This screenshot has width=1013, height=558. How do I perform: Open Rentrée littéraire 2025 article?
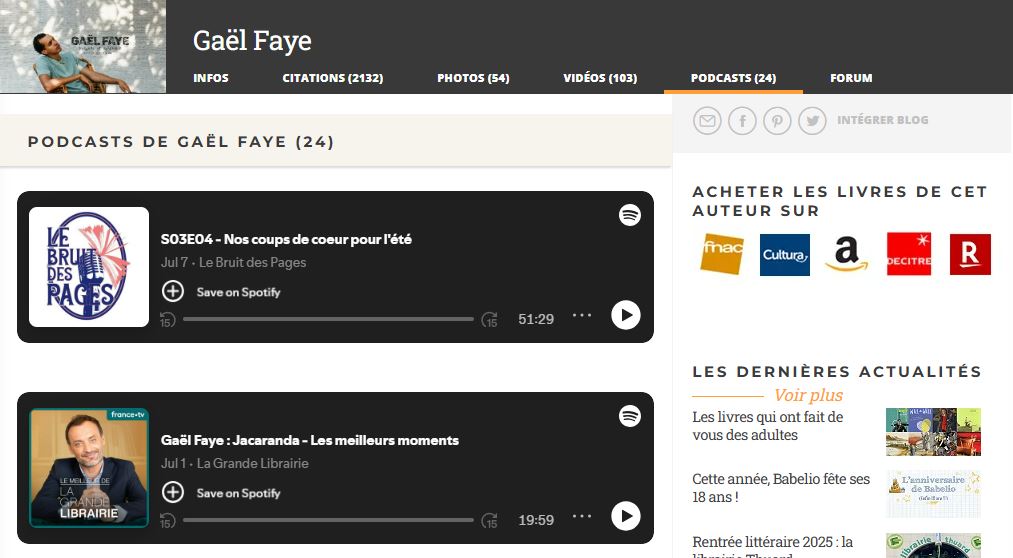click(x=773, y=546)
